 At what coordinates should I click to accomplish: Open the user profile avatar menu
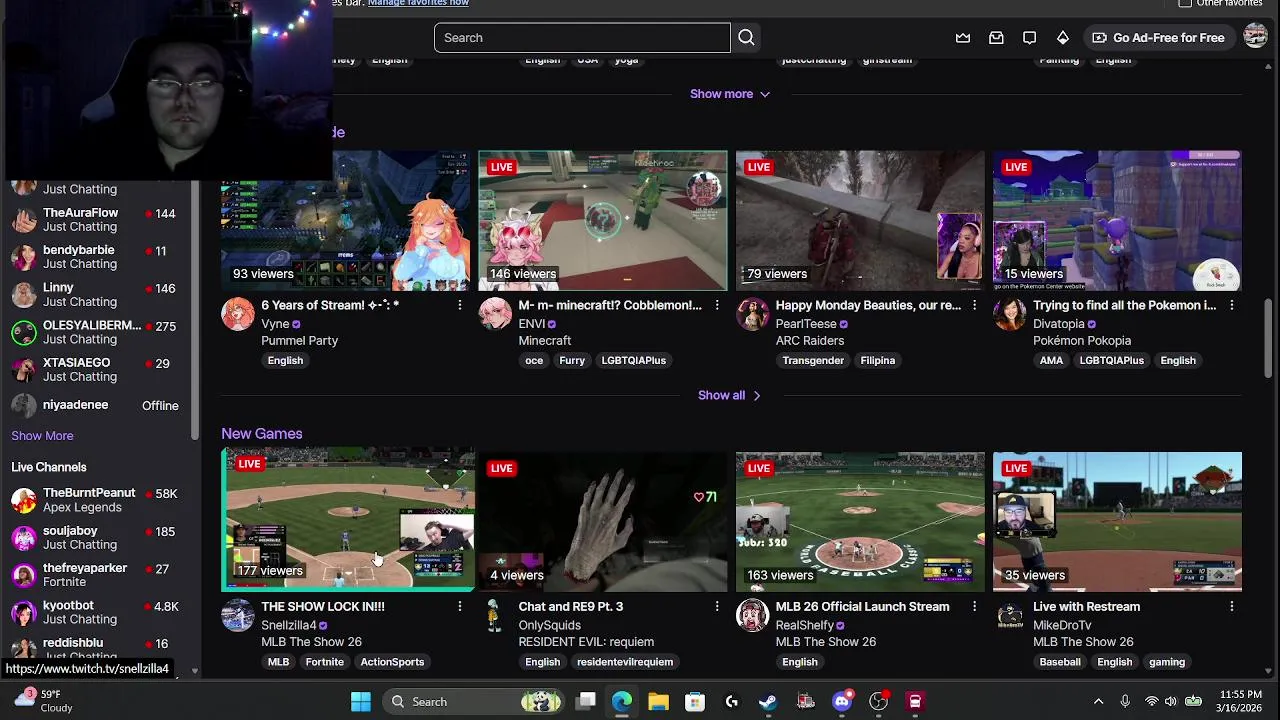1255,37
